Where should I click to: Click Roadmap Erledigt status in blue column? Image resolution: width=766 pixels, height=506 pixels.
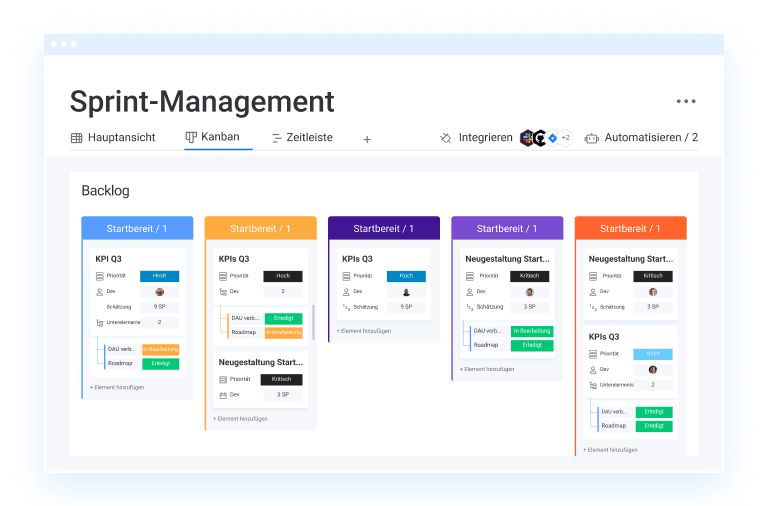pos(161,364)
